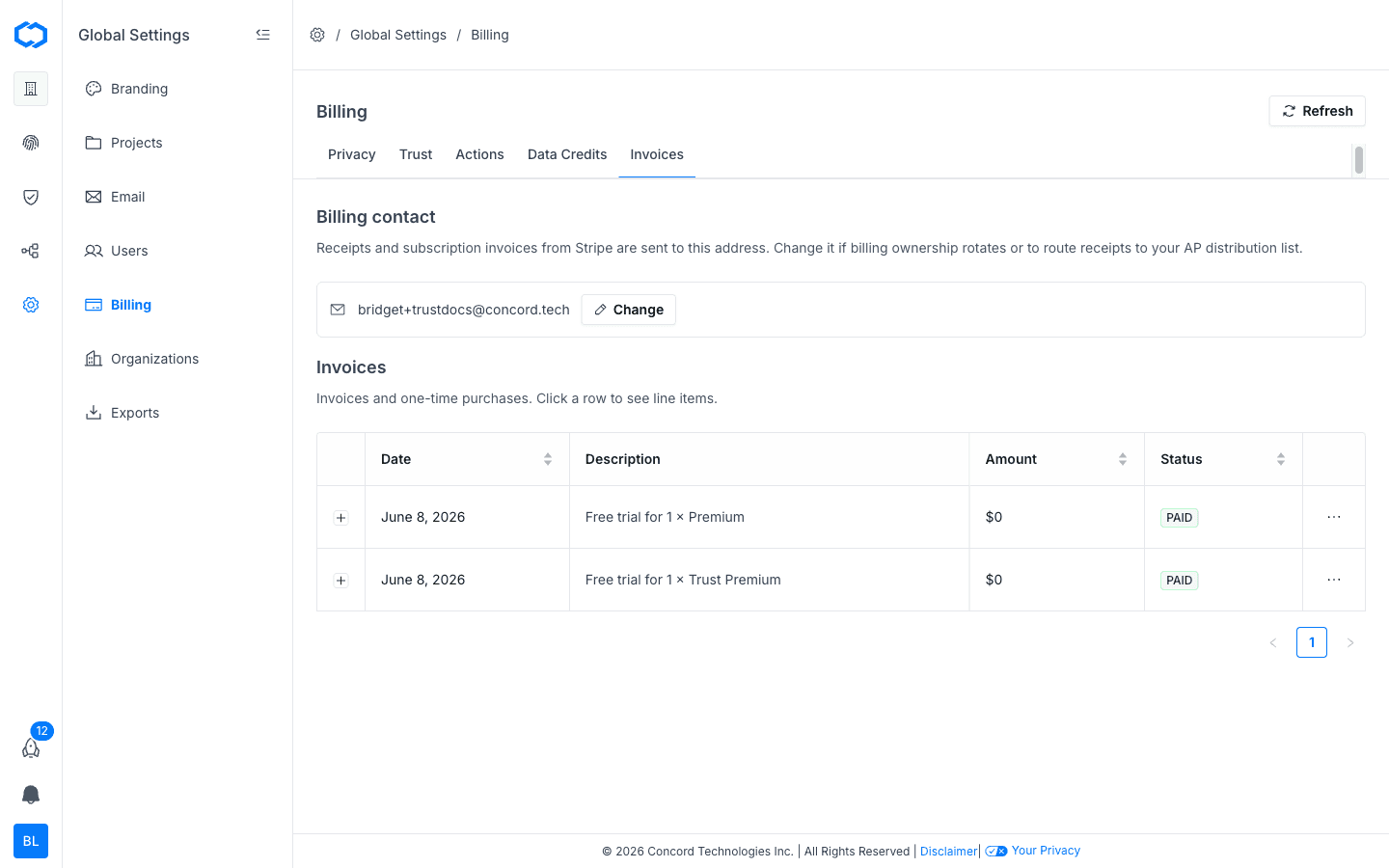The height and width of the screenshot is (868, 1389).
Task: Select the settings gear rail icon
Action: [x=31, y=305]
